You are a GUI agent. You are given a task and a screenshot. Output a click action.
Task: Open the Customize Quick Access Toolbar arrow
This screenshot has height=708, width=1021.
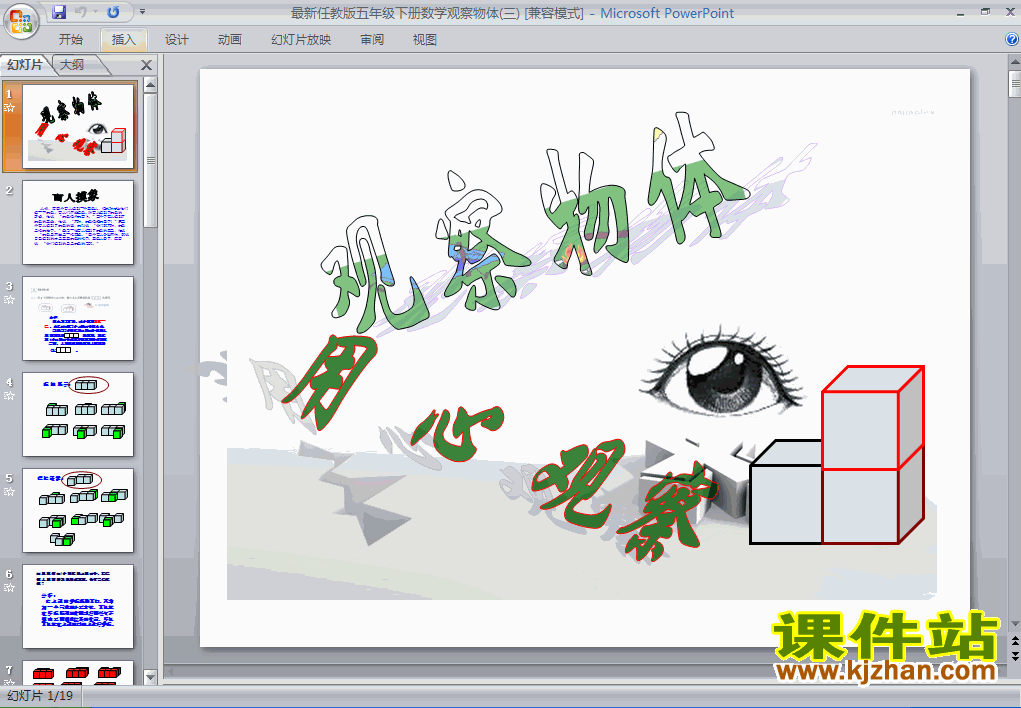(x=142, y=12)
